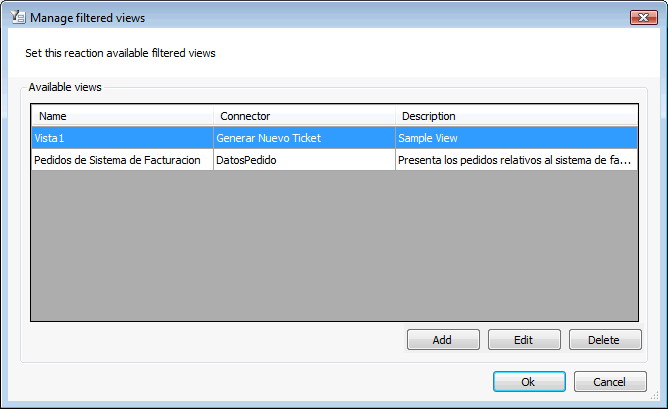Click the Manage filtered views title icon

18,17
